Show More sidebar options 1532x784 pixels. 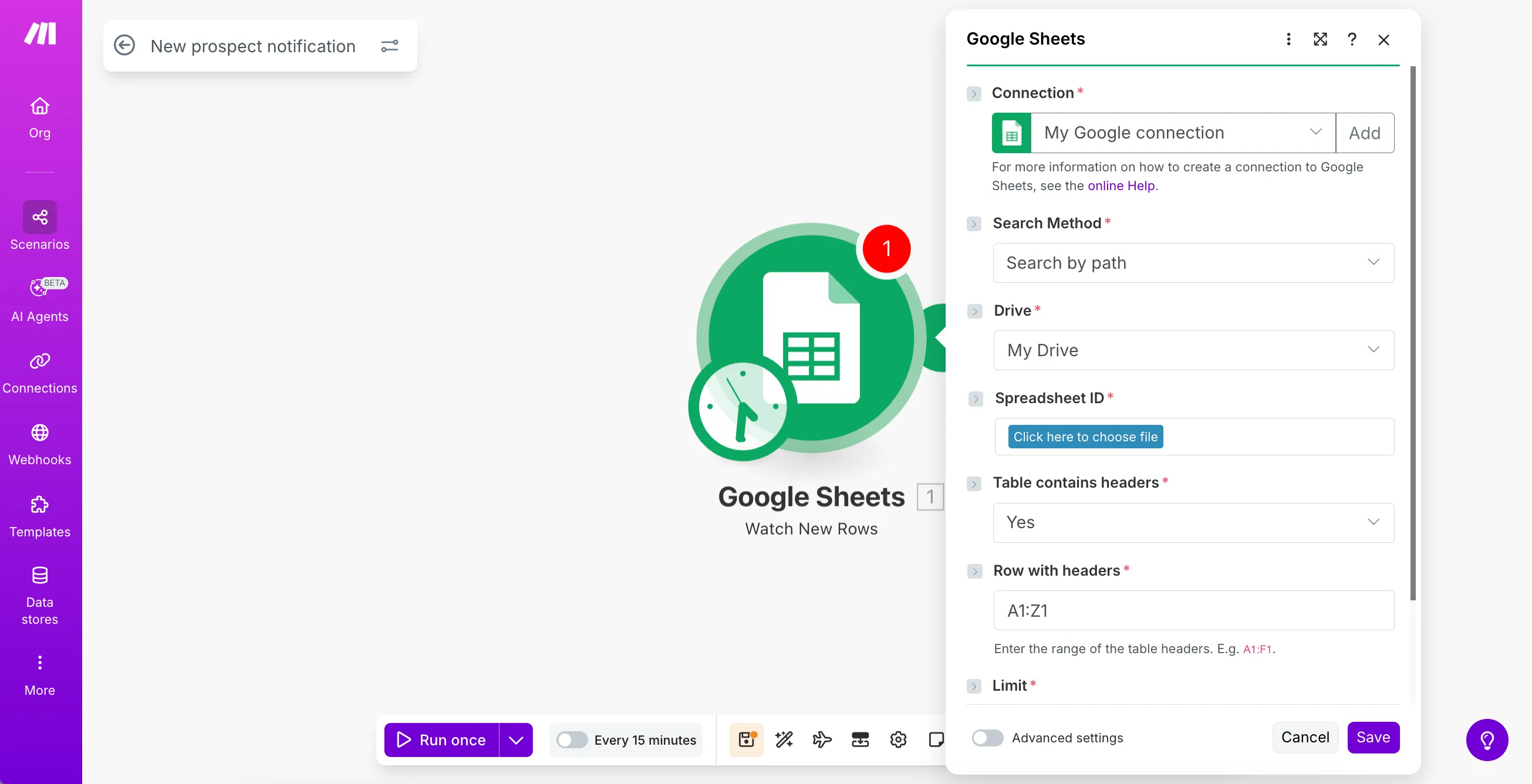pyautogui.click(x=40, y=676)
